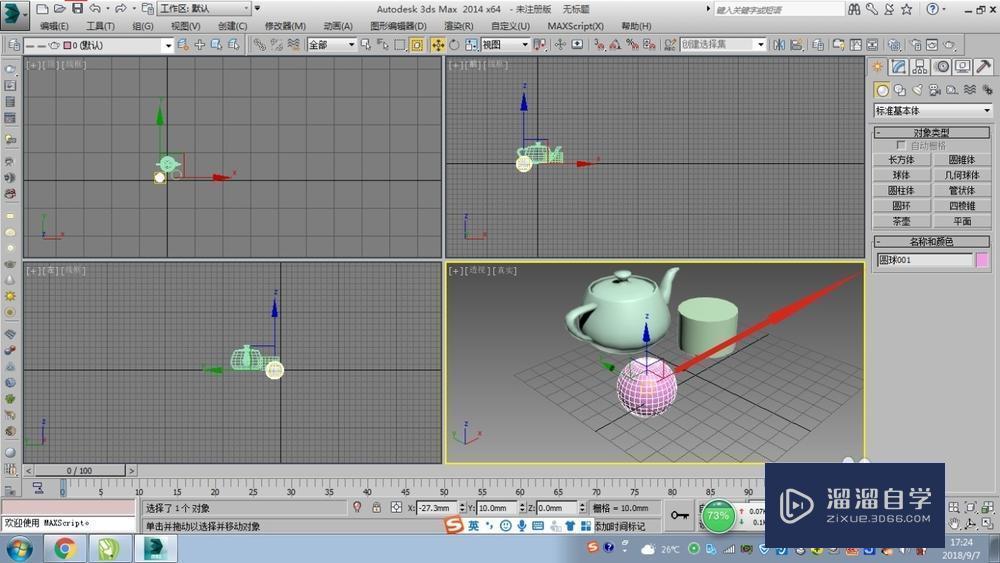Viewport: 1000px width, 563px height.
Task: Toggle the Window/Crossing selection icon
Action: pos(417,45)
